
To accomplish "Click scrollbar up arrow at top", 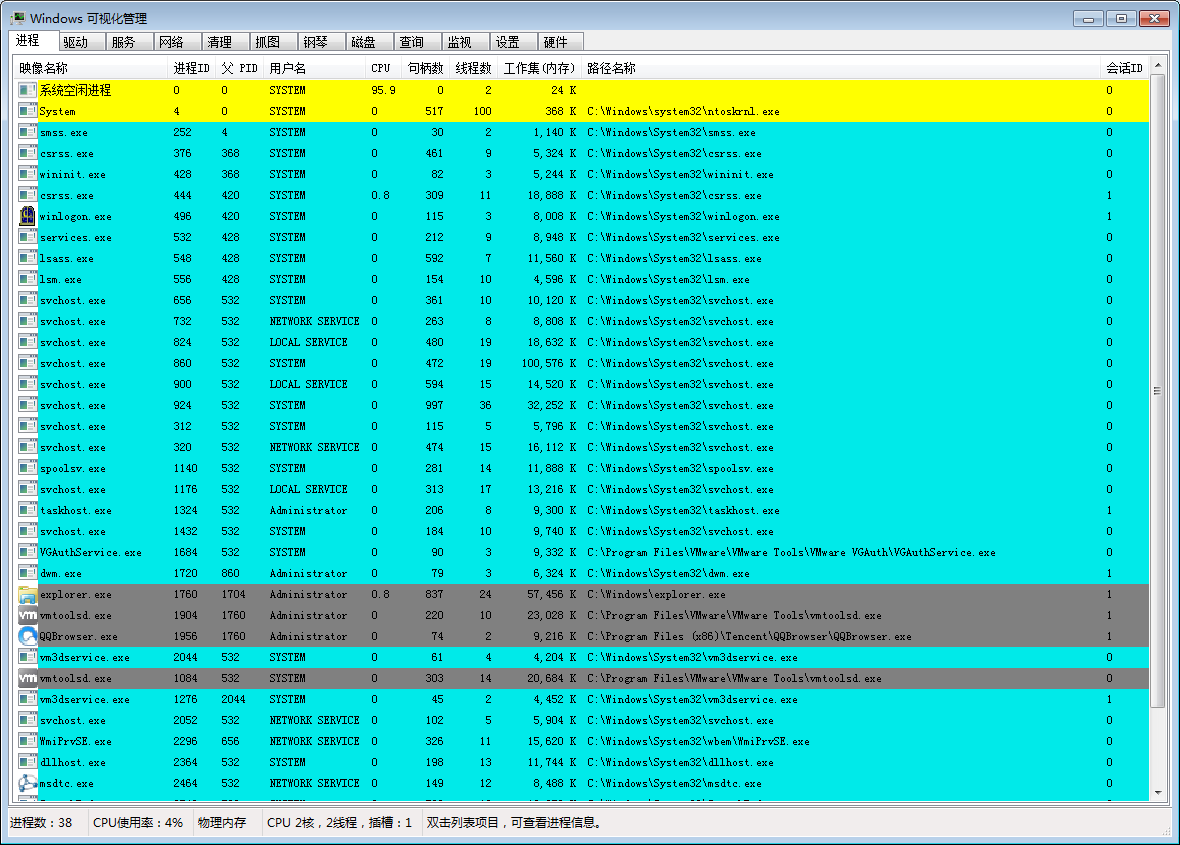I will 1158,66.
